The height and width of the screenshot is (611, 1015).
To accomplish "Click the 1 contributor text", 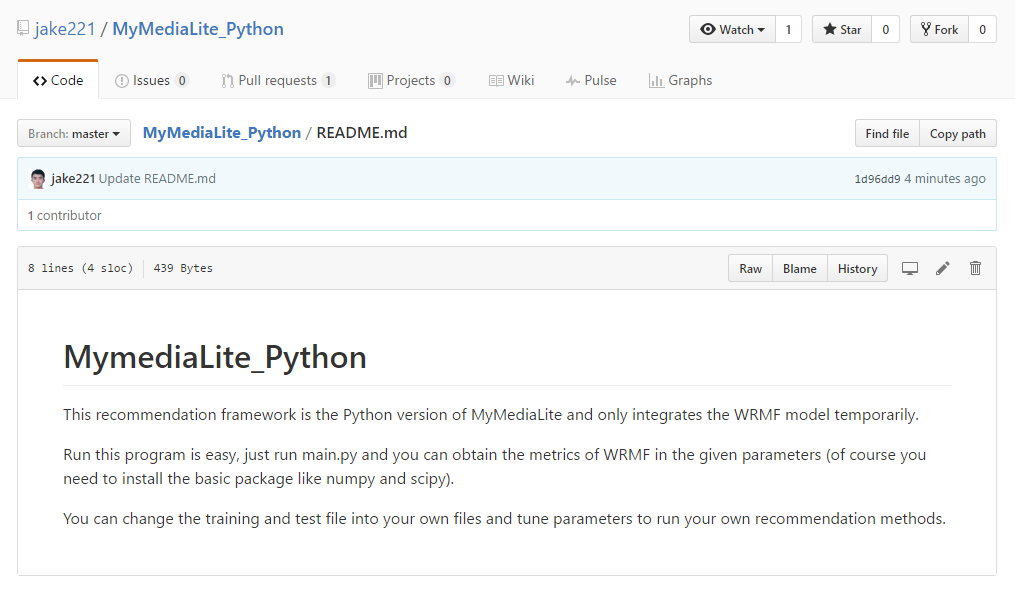I will 65,216.
